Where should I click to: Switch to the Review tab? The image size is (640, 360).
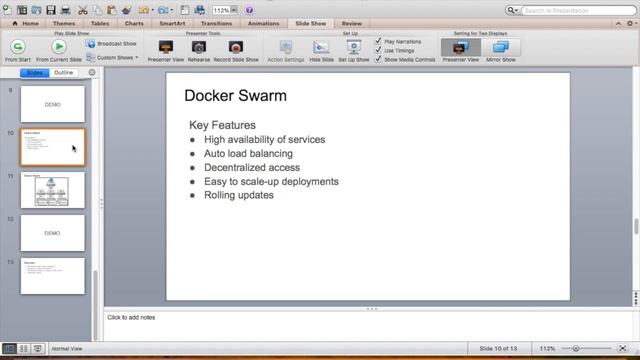[351, 24]
